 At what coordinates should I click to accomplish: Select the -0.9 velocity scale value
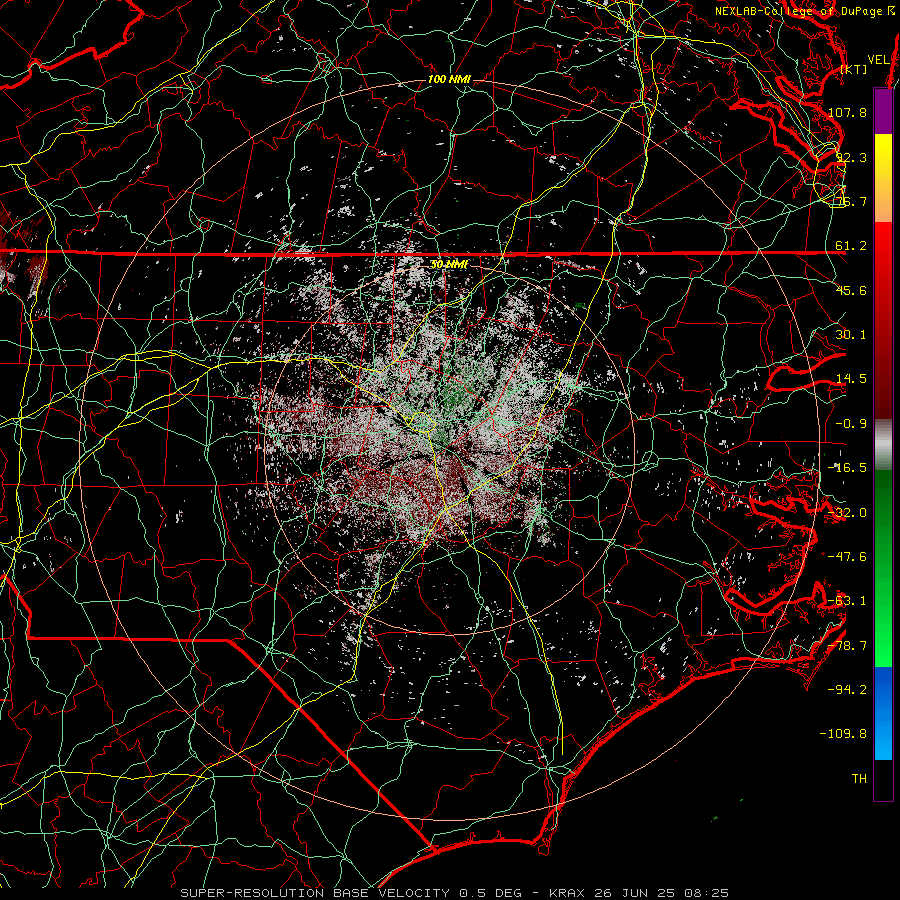click(851, 424)
